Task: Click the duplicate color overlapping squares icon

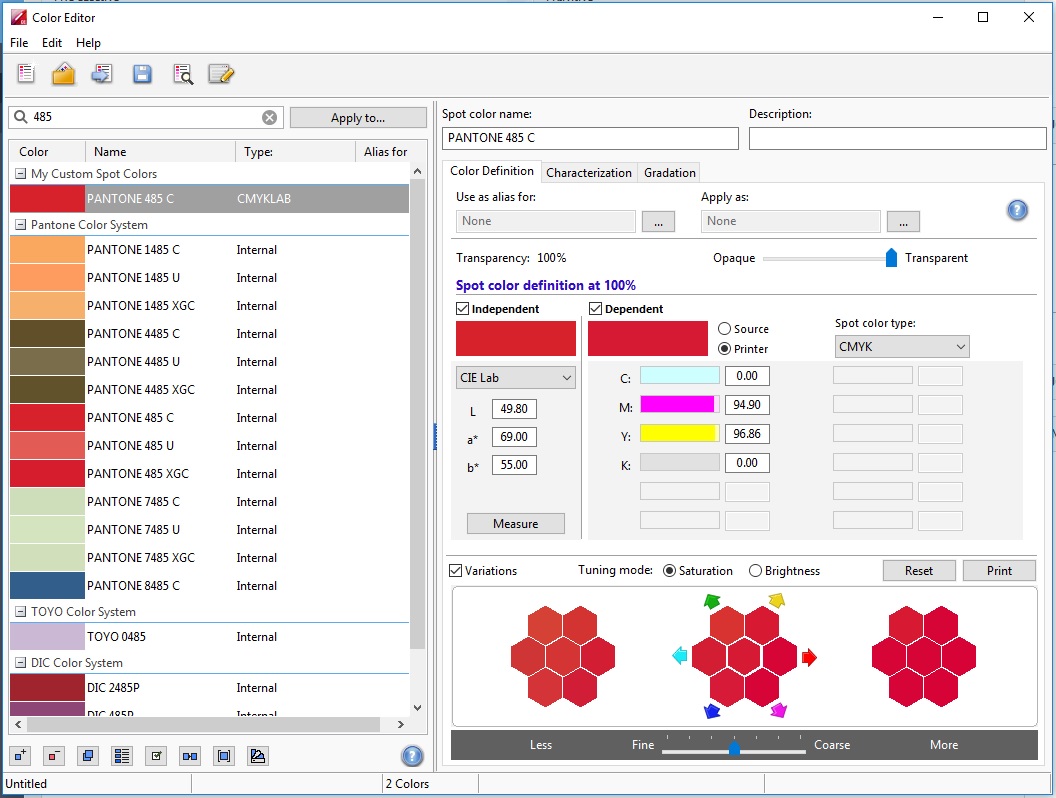Action: (88, 756)
